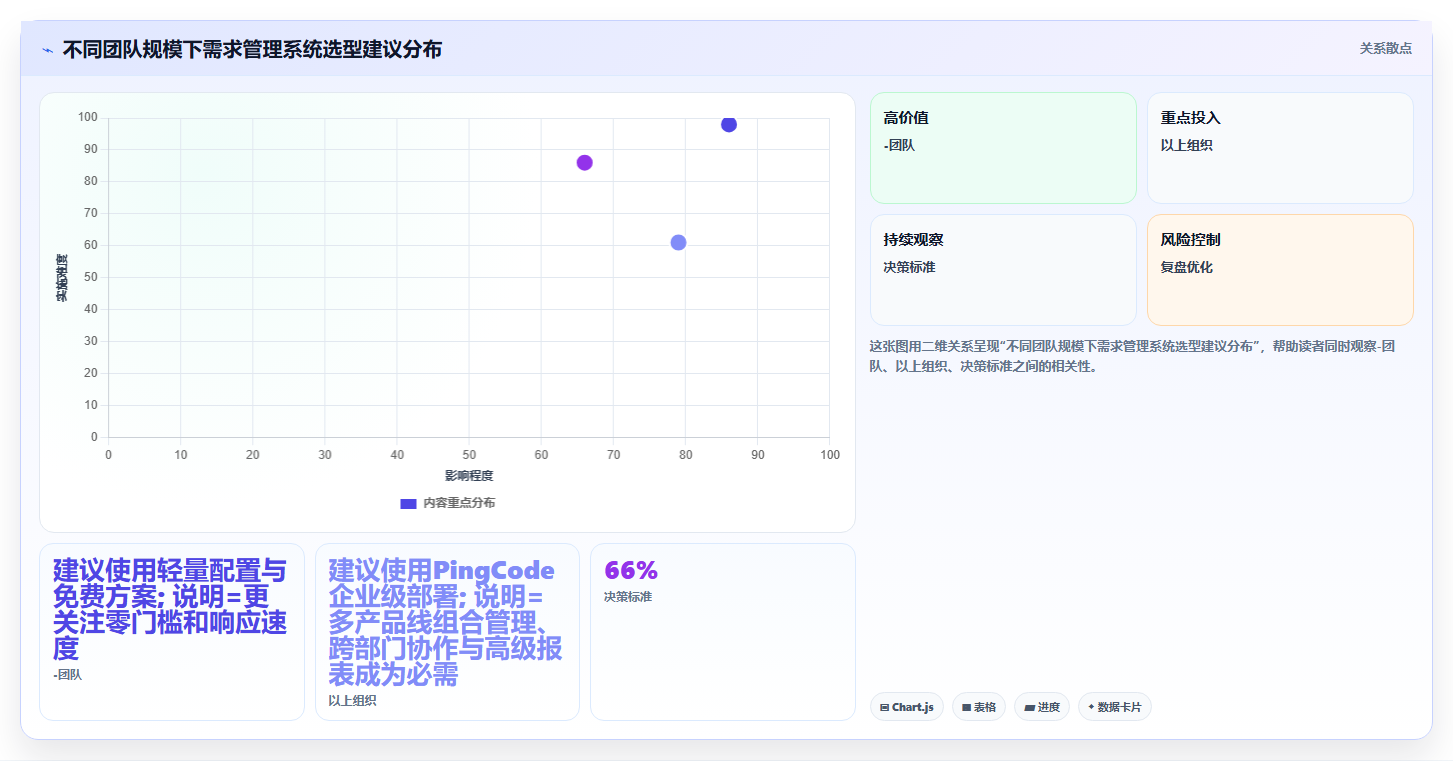1453x761 pixels.
Task: Open the 风险控制 card
Action: [1280, 270]
